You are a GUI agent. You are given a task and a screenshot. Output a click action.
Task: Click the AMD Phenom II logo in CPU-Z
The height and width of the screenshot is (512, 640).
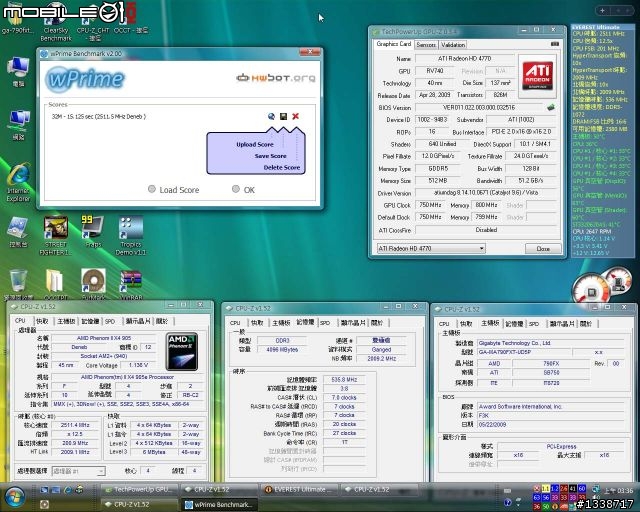point(182,352)
